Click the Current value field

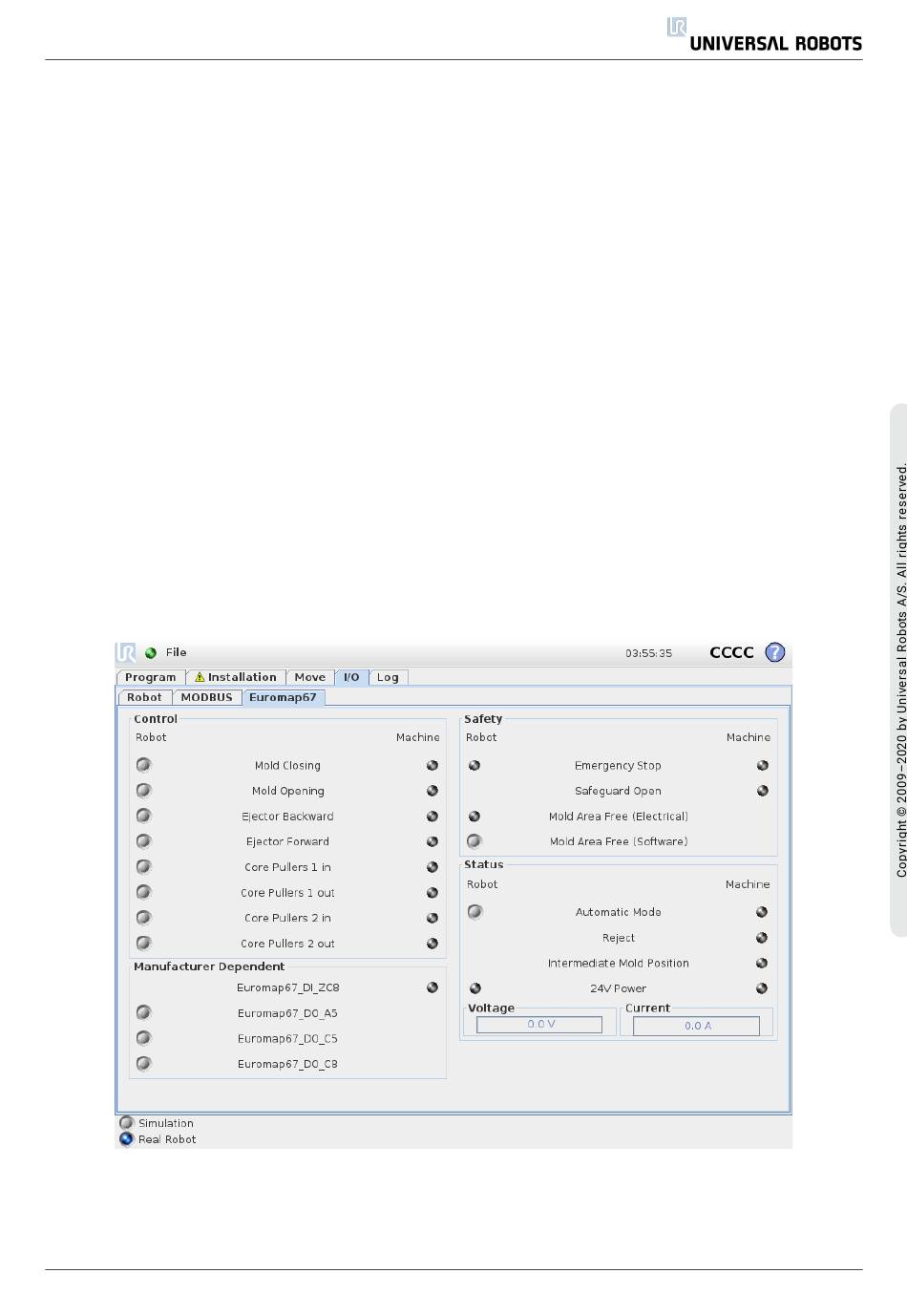click(x=697, y=1026)
